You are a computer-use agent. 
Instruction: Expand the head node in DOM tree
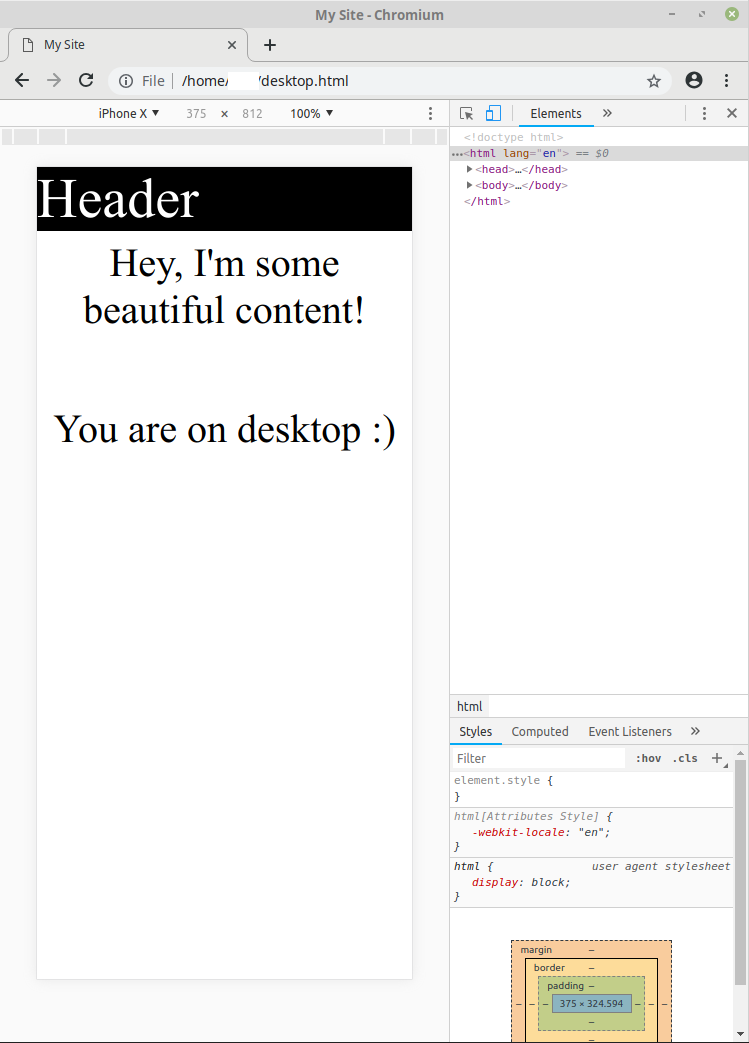[469, 170]
